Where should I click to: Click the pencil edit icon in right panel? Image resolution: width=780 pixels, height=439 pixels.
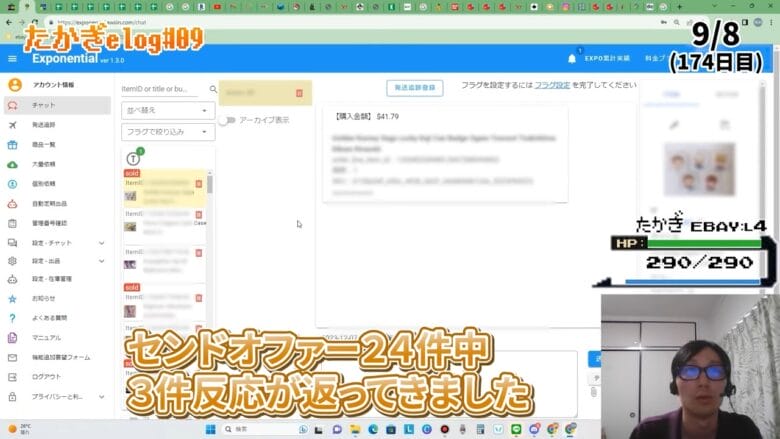(x=674, y=125)
